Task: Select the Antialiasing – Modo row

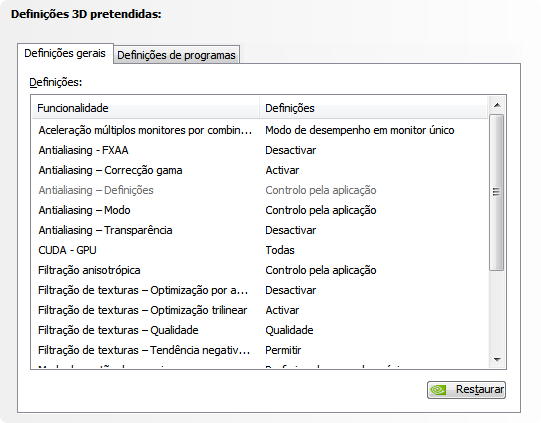Action: pyautogui.click(x=260, y=210)
